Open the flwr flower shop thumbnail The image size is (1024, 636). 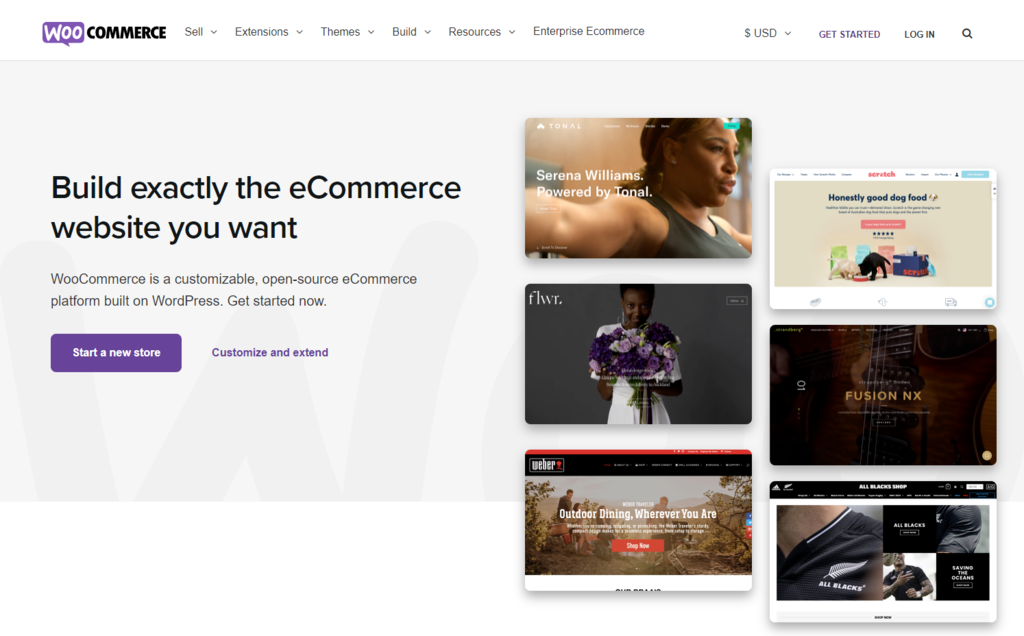point(638,354)
